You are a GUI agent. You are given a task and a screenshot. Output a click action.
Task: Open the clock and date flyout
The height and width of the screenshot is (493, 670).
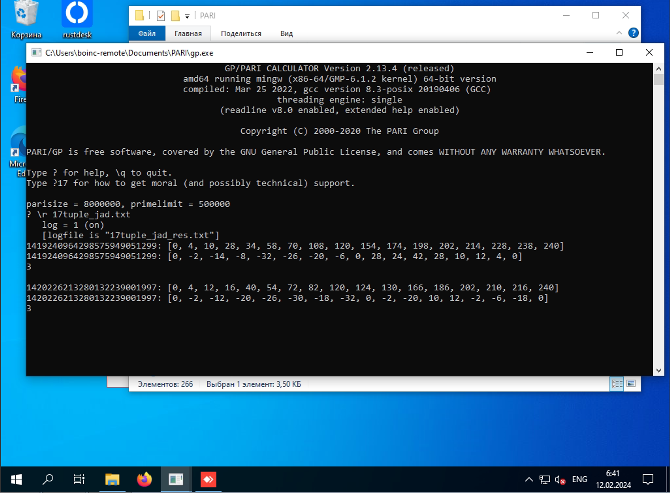click(613, 479)
